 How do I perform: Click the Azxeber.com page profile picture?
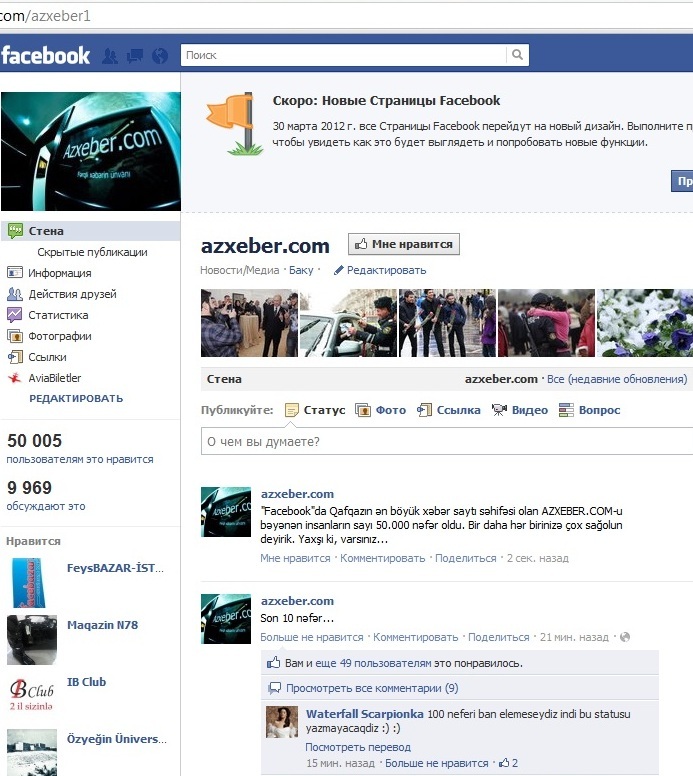(x=91, y=151)
